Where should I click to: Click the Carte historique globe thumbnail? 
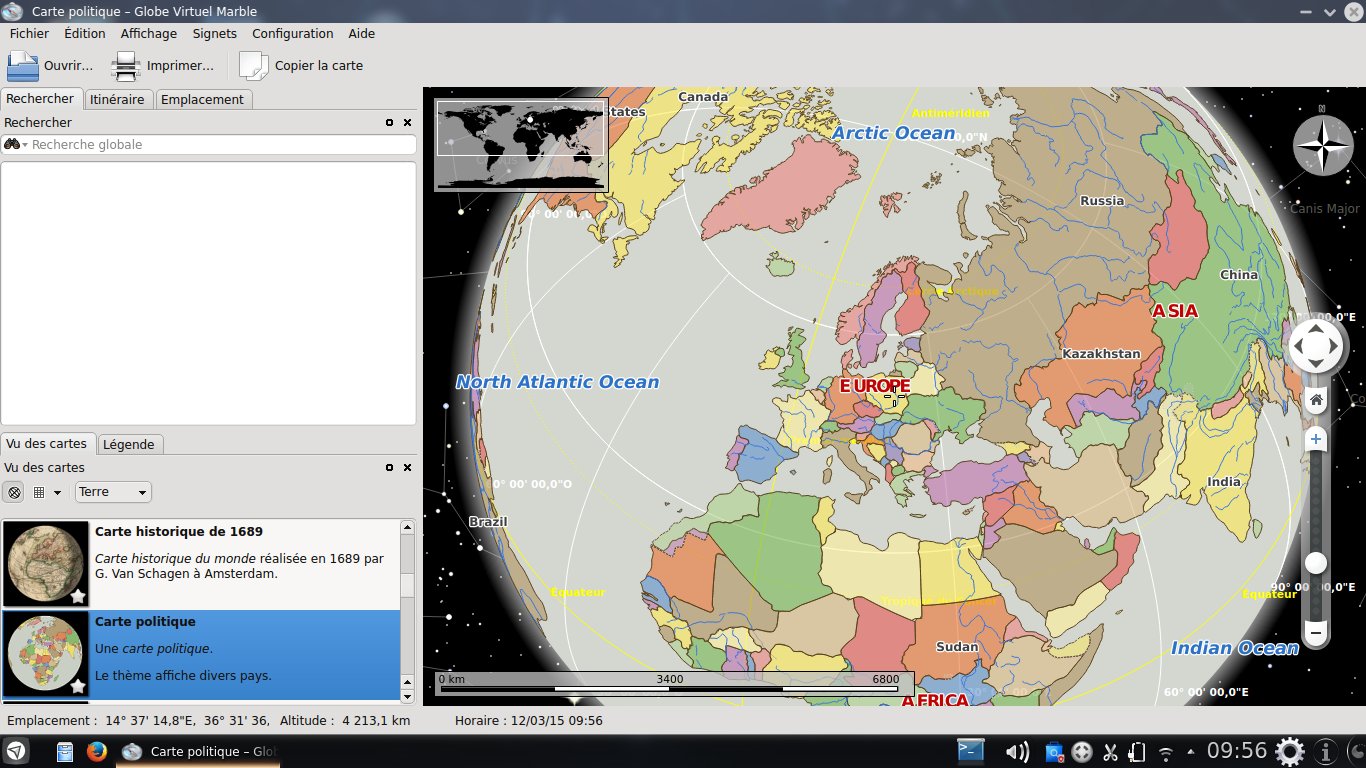pyautogui.click(x=45, y=564)
